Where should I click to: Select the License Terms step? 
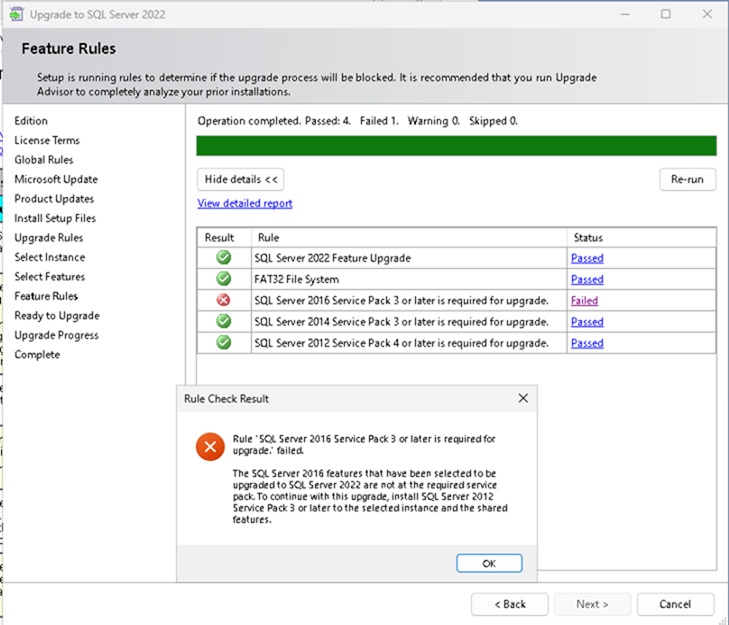47,140
